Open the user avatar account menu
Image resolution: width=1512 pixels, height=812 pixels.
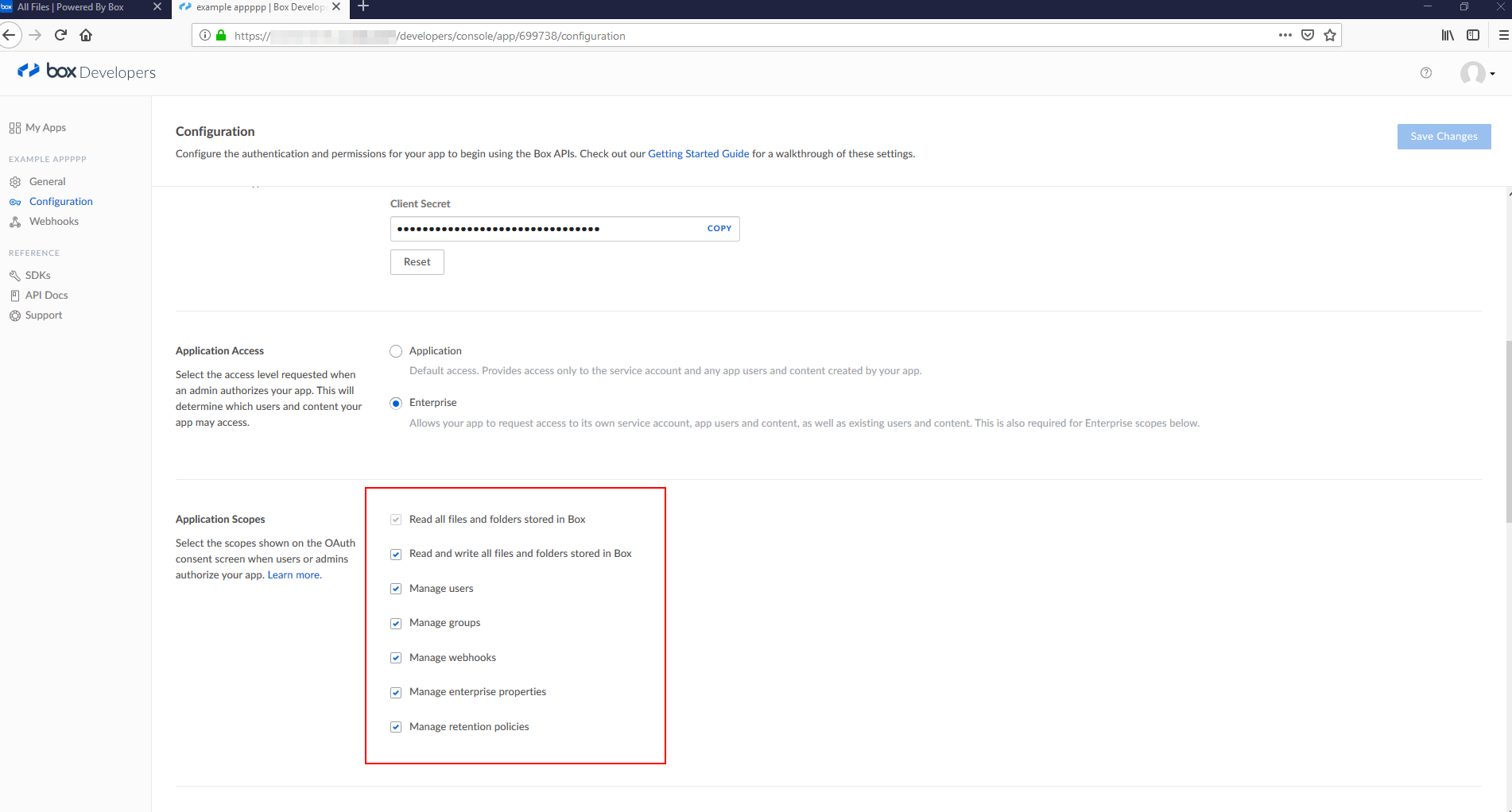pyautogui.click(x=1477, y=73)
